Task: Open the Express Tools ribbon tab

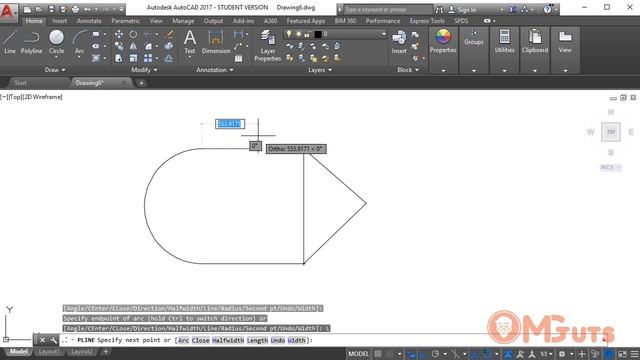Action: tap(427, 21)
